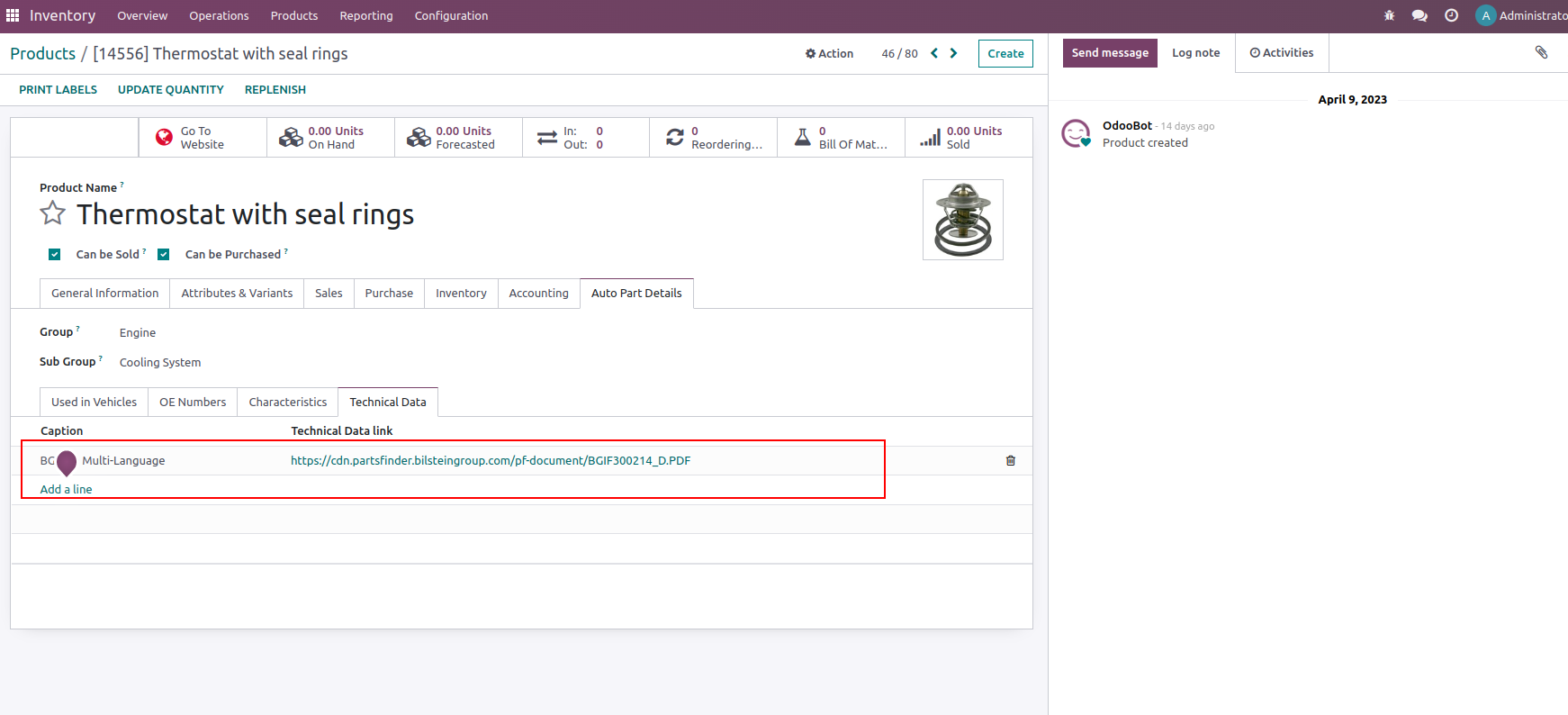Go to previous product record arrow

(934, 53)
